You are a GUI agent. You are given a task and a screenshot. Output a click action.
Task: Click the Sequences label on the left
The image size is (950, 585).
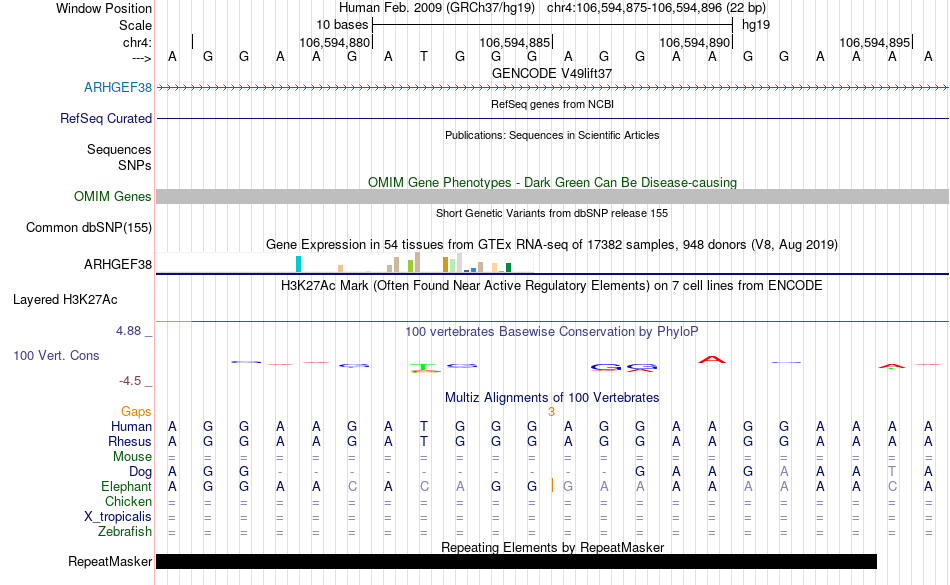click(x=119, y=149)
